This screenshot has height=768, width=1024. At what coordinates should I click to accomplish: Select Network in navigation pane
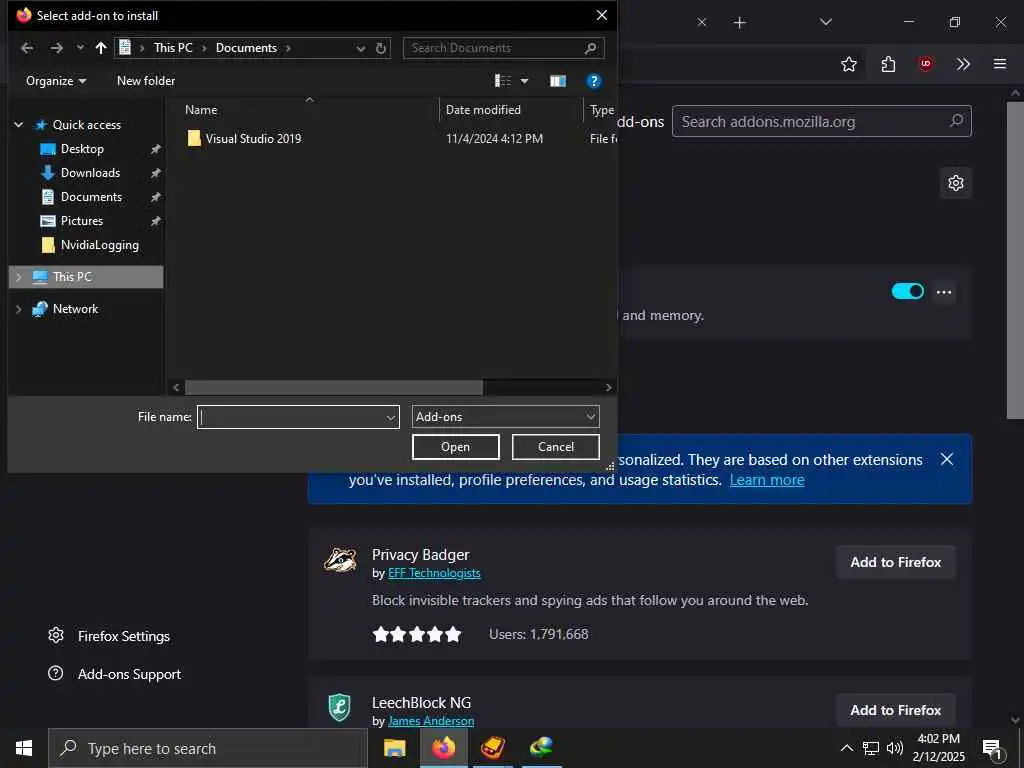tap(75, 309)
